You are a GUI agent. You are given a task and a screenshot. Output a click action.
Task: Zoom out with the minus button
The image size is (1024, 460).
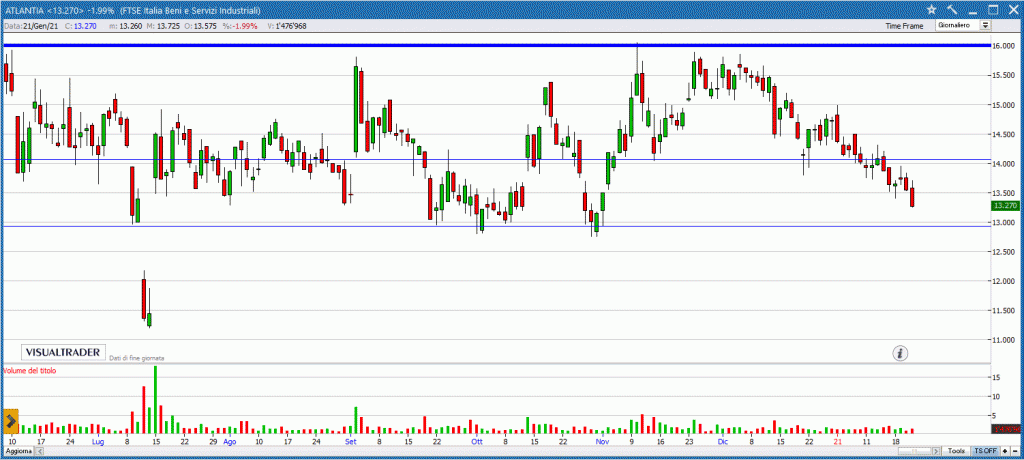[1015, 451]
